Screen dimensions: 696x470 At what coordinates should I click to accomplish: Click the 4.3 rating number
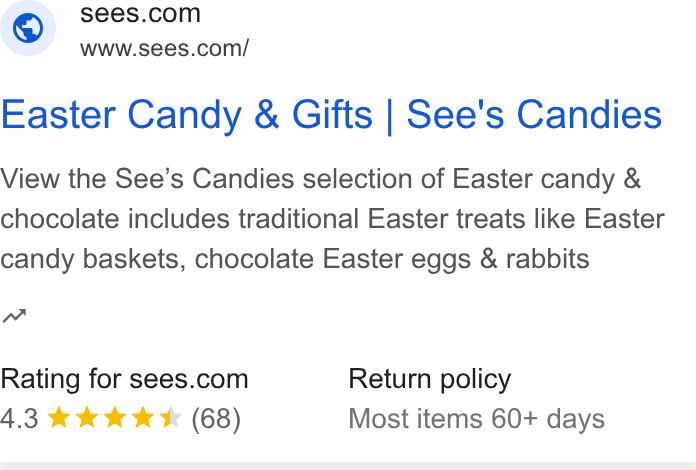click(x=19, y=419)
